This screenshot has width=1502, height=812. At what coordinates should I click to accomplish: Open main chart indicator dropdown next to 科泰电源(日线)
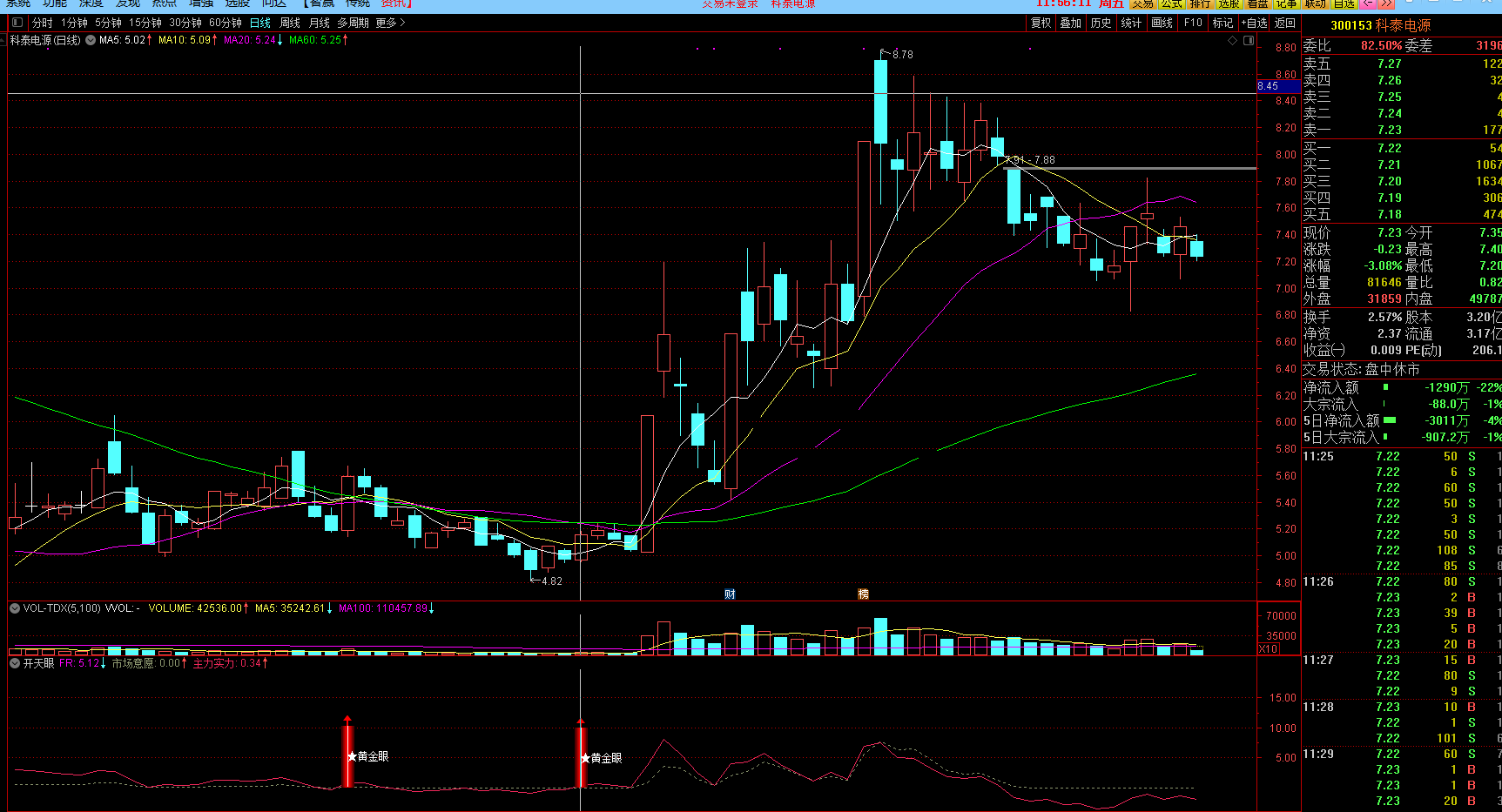click(91, 40)
